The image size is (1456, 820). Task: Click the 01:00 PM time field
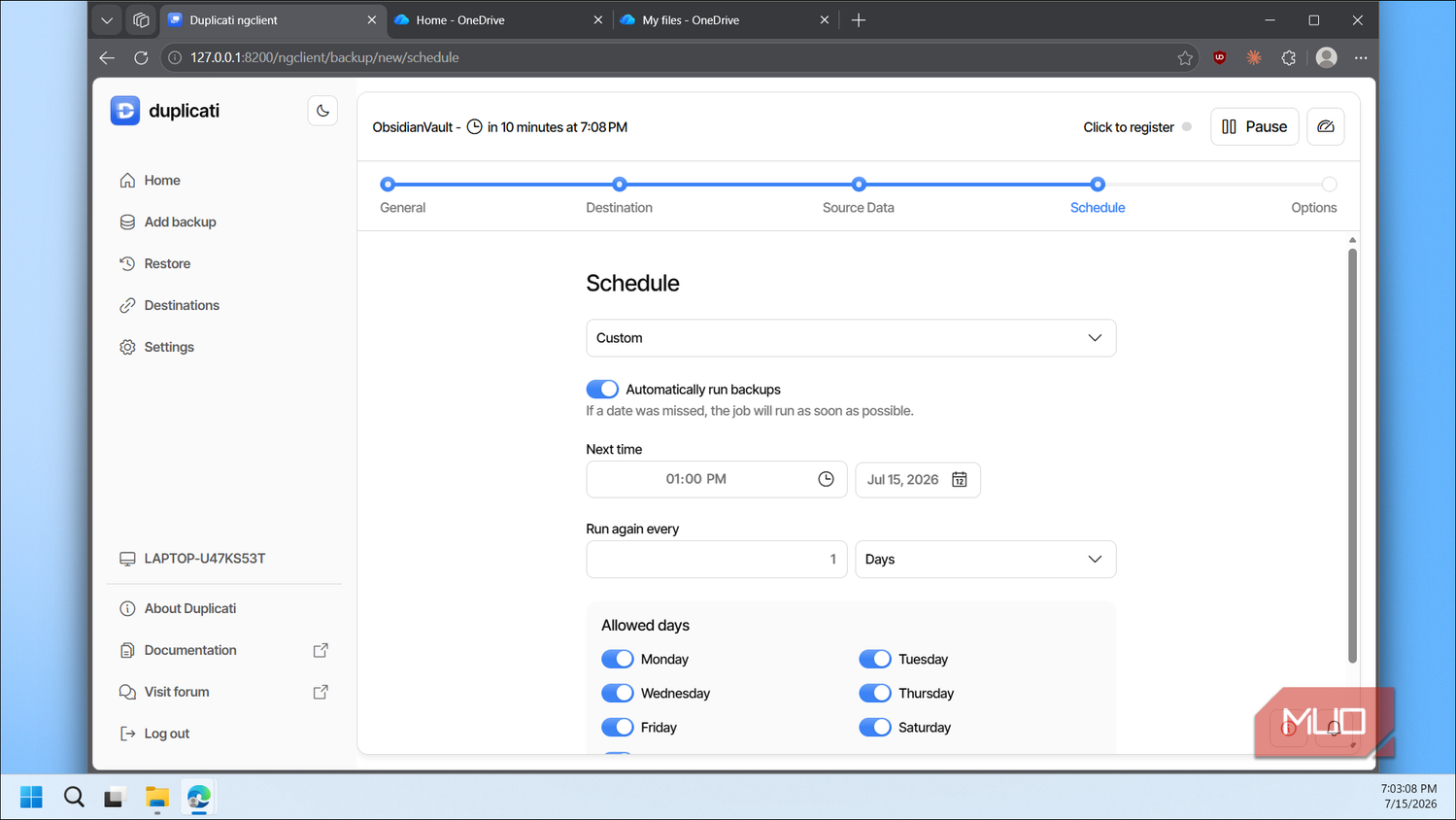pyautogui.click(x=717, y=480)
